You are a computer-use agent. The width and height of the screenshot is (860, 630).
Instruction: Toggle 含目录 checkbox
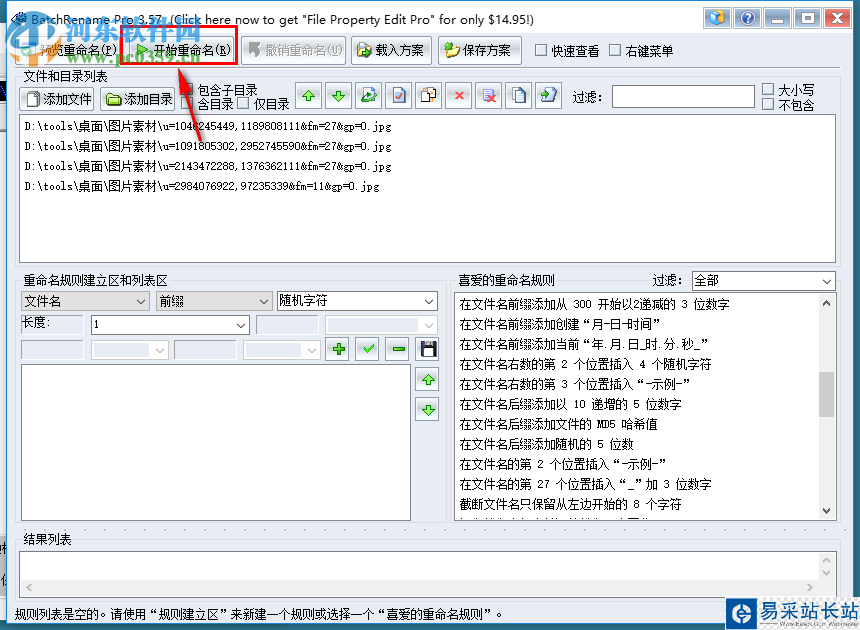[187, 104]
